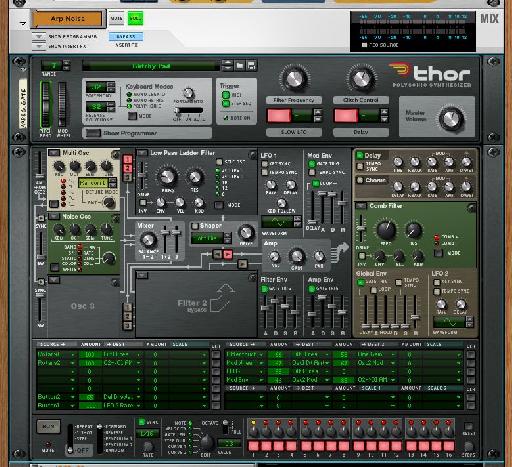Toggle Show Programmer button
Screen dimensions: 512x467
(93, 133)
